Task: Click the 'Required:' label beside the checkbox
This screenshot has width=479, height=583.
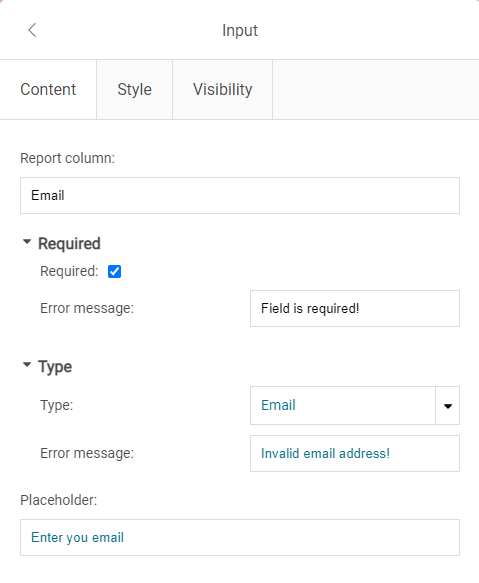Action: 69,271
